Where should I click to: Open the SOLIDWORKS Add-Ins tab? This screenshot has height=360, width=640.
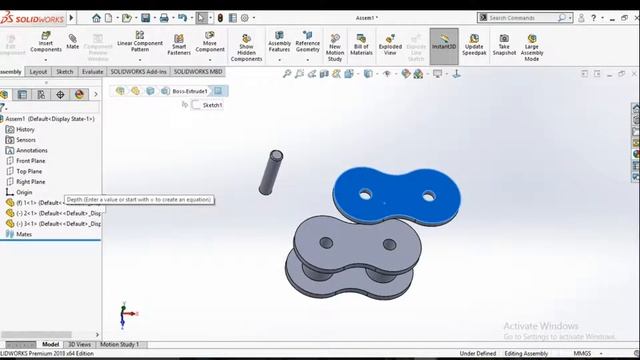coord(138,71)
